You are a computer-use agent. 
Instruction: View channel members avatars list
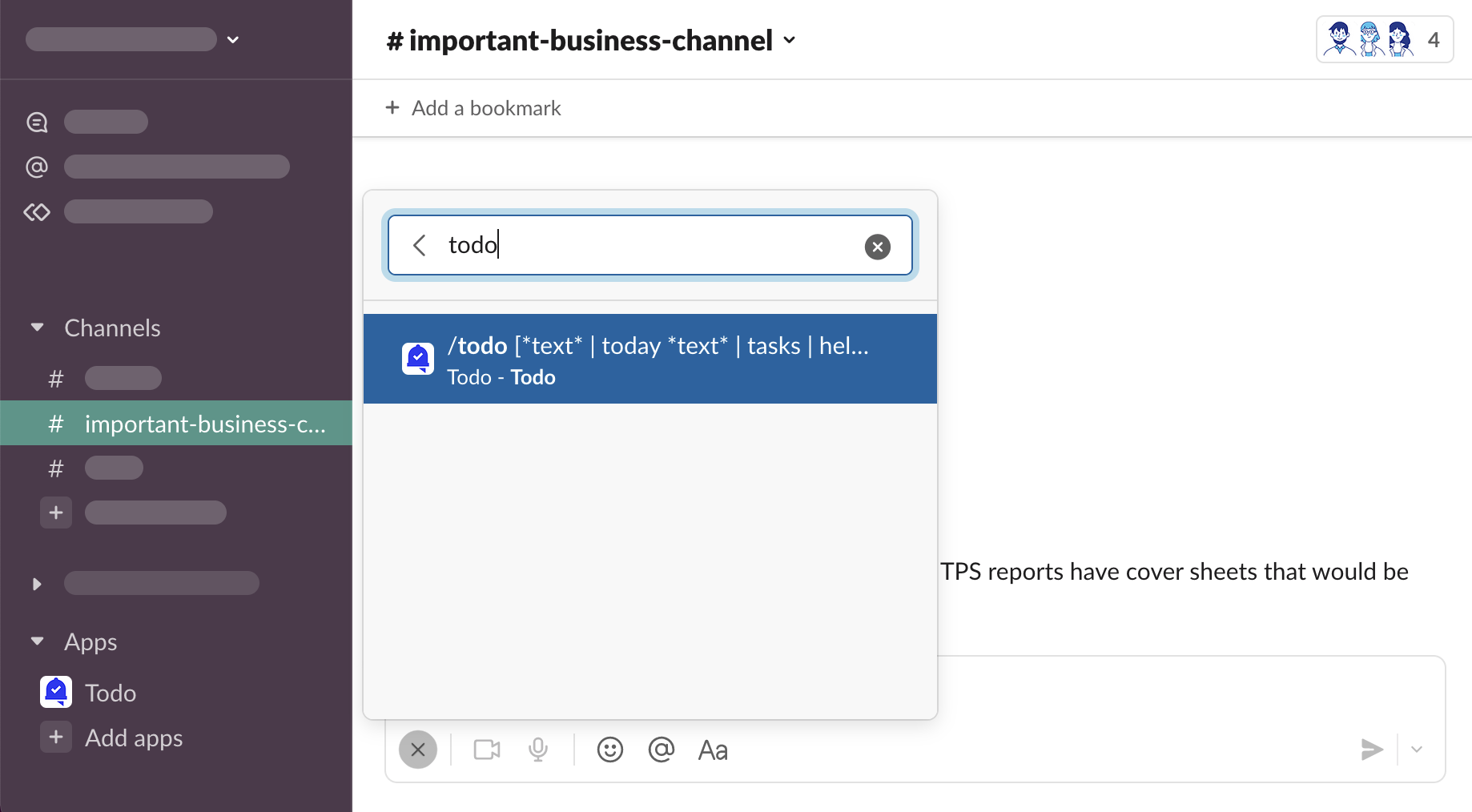pyautogui.click(x=1384, y=39)
